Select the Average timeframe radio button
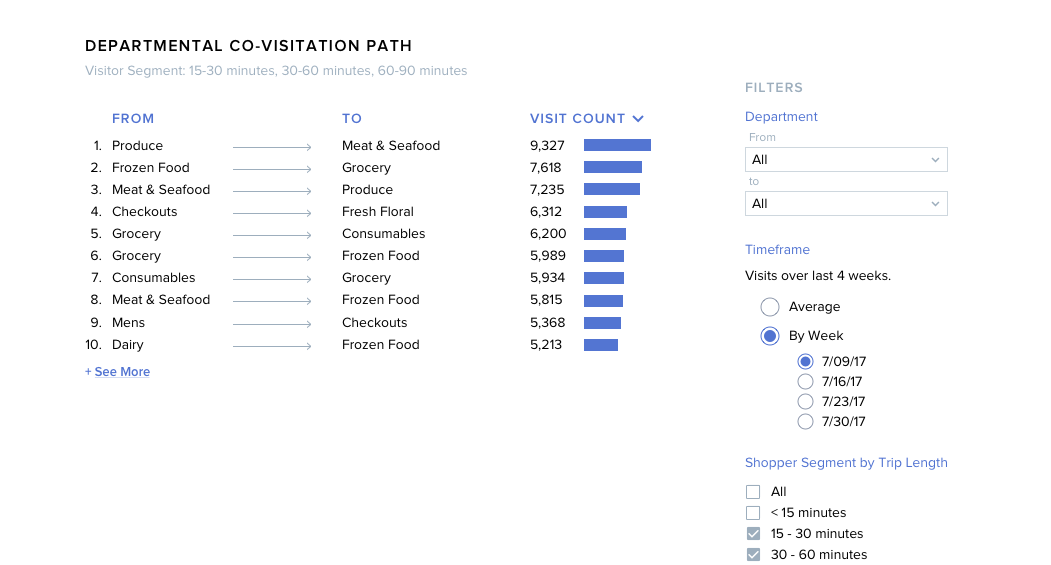Viewport: 1051px width, 565px height. [x=770, y=307]
